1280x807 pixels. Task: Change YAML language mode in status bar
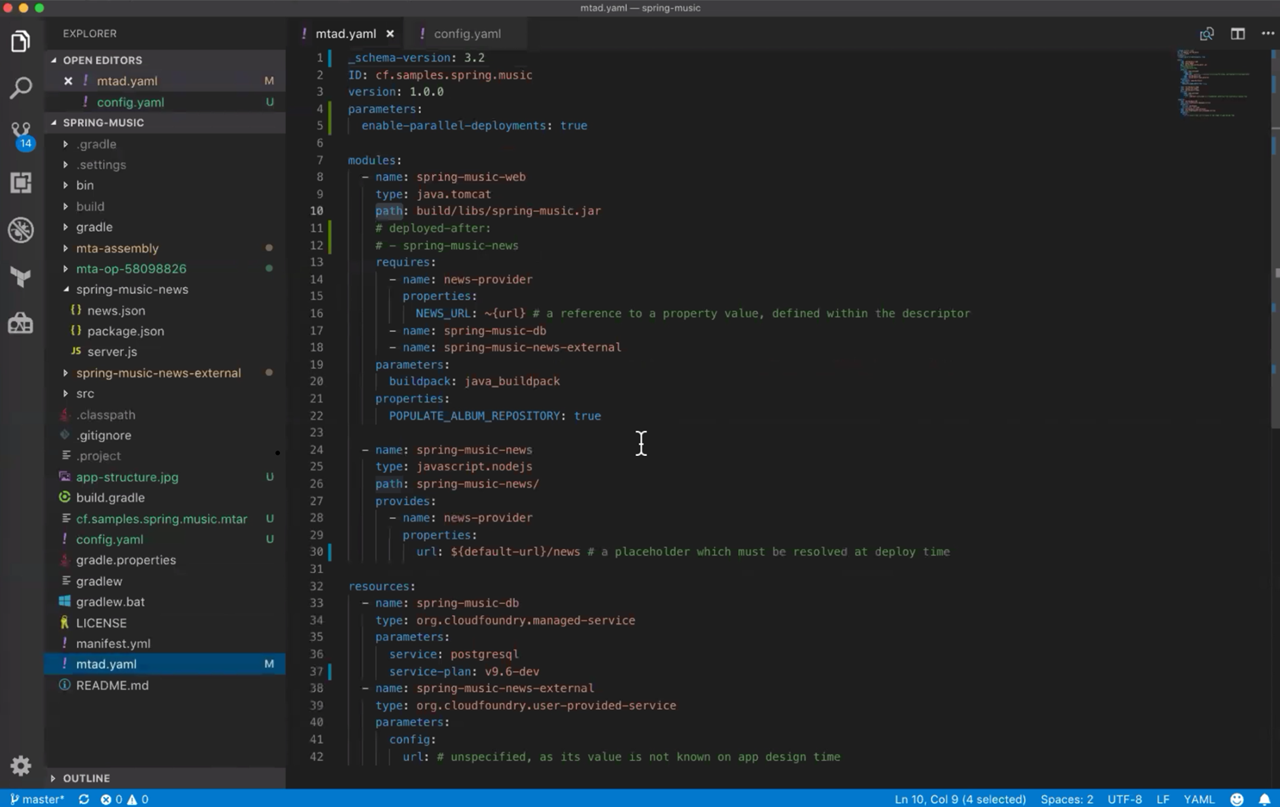click(1199, 799)
